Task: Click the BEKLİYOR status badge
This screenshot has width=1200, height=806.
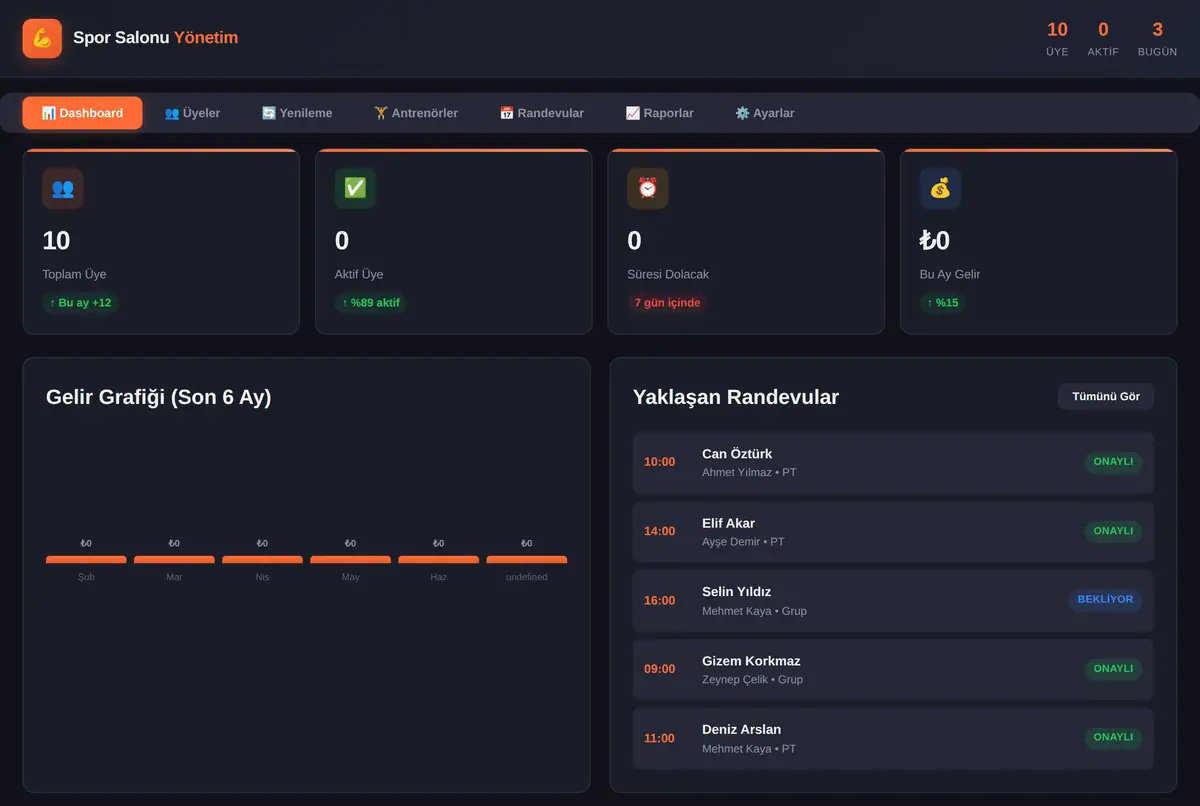Action: click(1105, 600)
